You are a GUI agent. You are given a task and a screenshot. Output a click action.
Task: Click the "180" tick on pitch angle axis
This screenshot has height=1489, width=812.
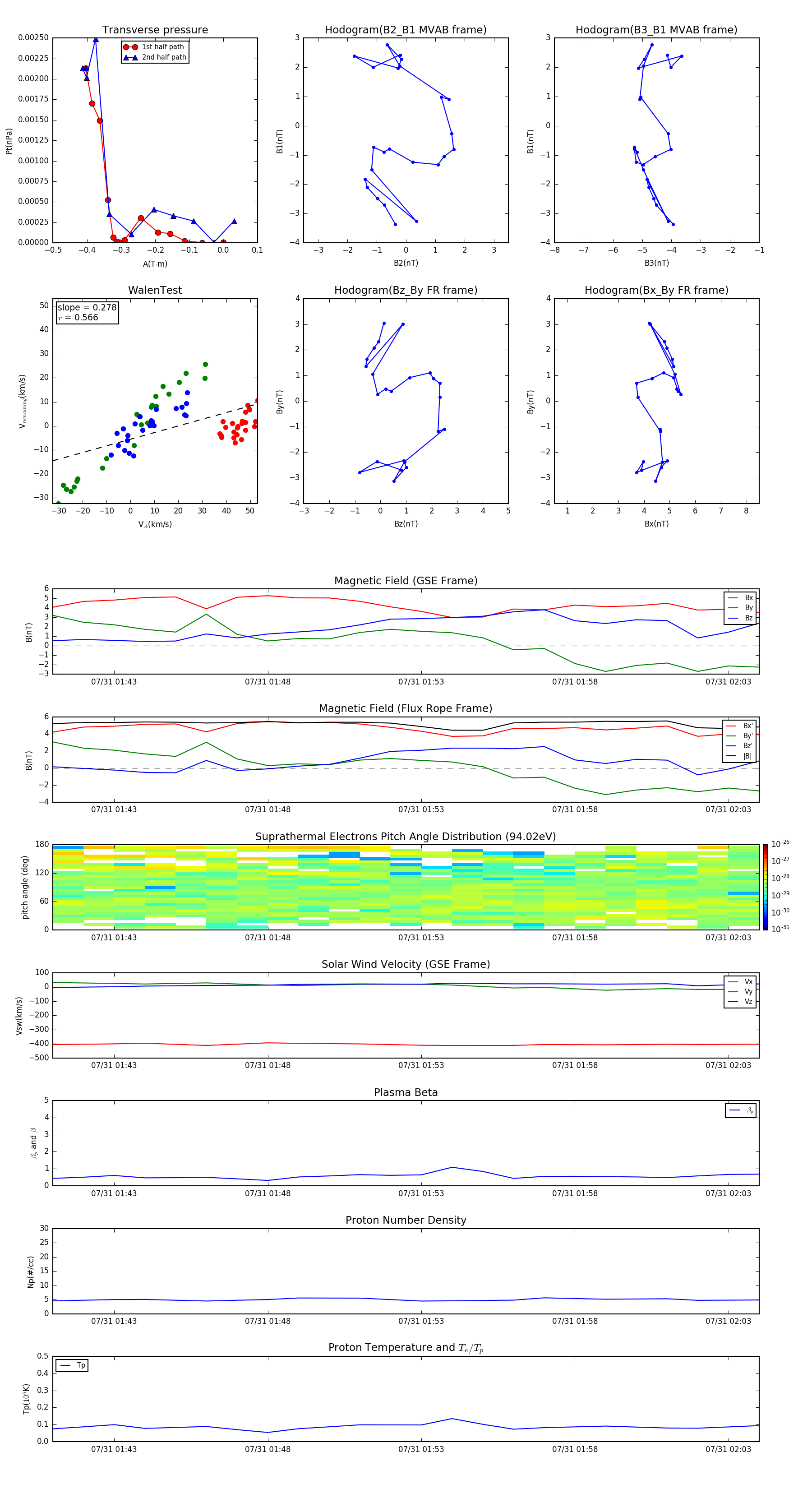42,845
